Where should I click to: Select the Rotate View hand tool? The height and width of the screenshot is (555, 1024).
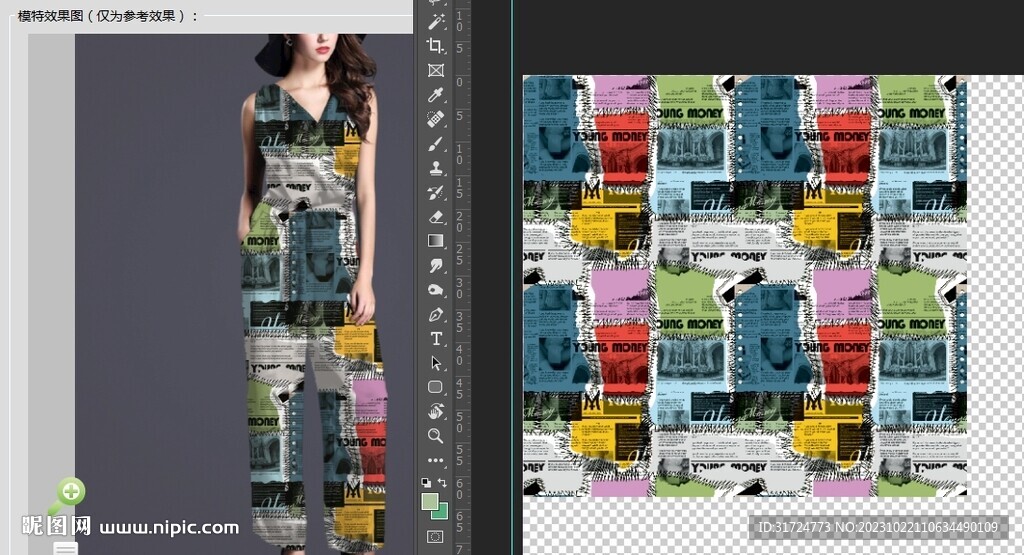tap(436, 411)
